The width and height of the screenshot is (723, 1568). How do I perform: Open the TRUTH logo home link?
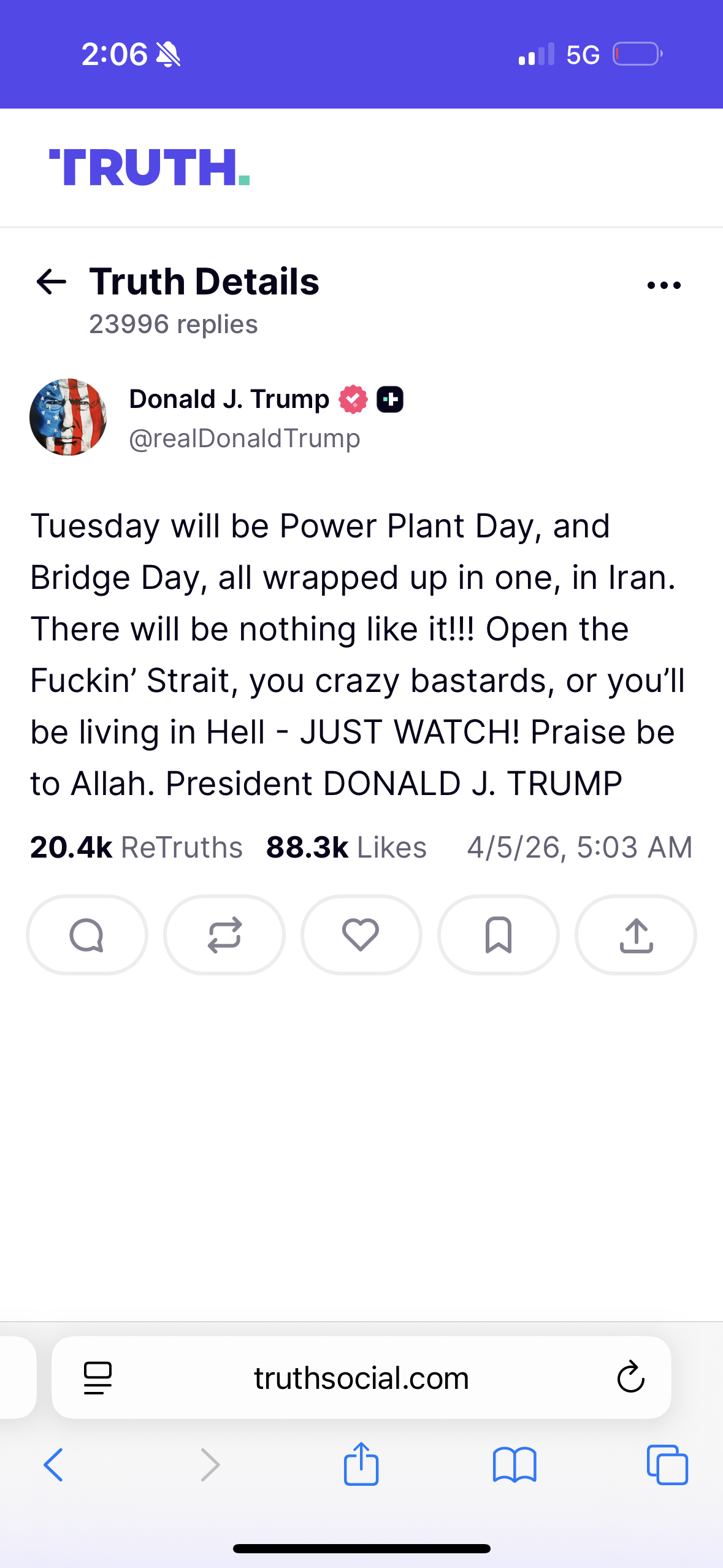[149, 167]
